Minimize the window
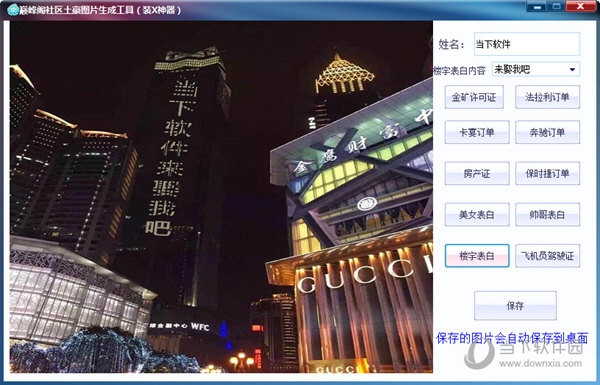The height and width of the screenshot is (385, 600). (x=536, y=7)
